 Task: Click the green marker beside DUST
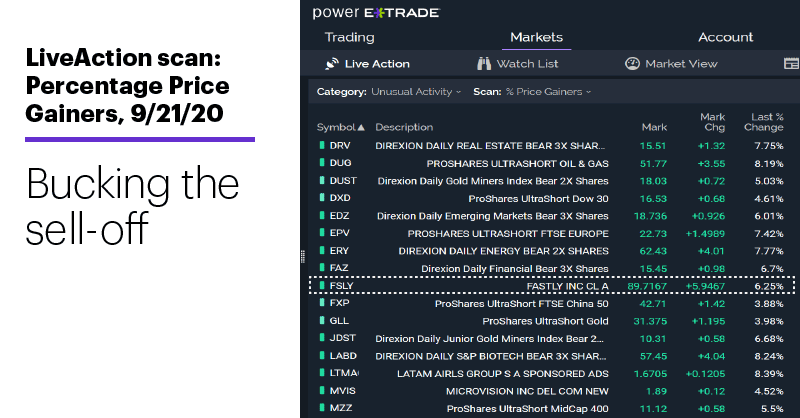(322, 180)
